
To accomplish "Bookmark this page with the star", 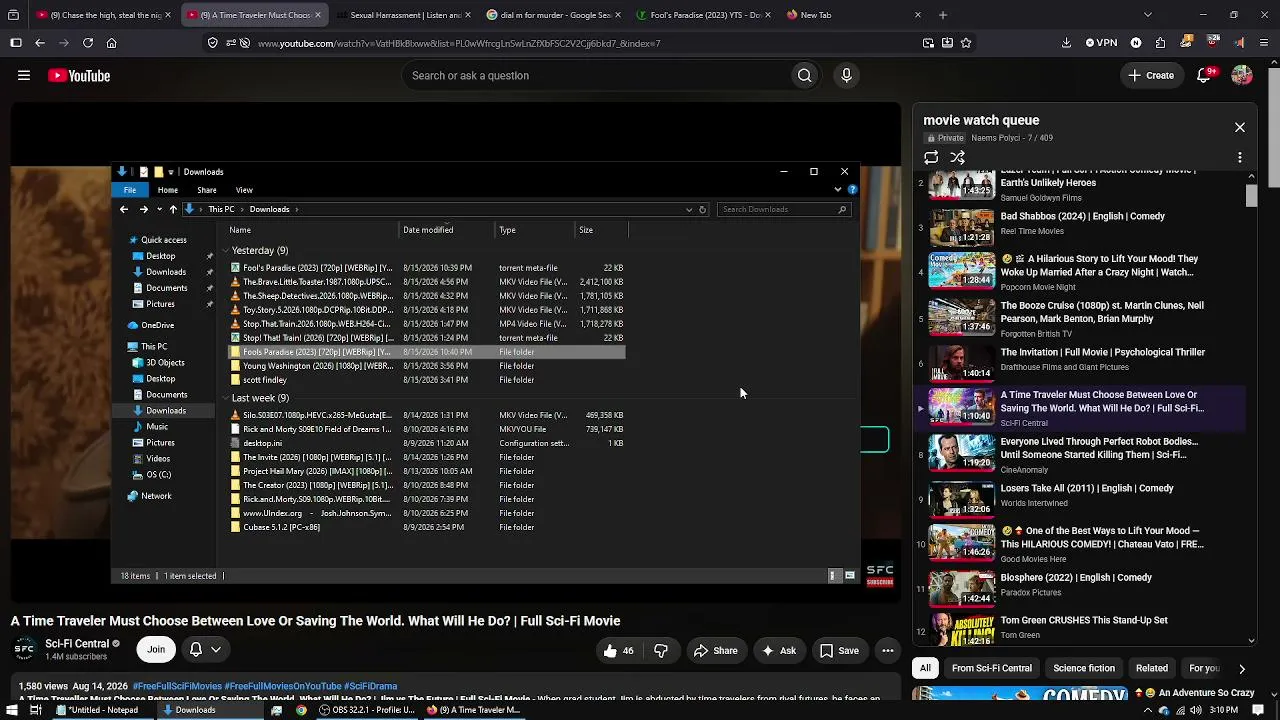I will coord(966,43).
